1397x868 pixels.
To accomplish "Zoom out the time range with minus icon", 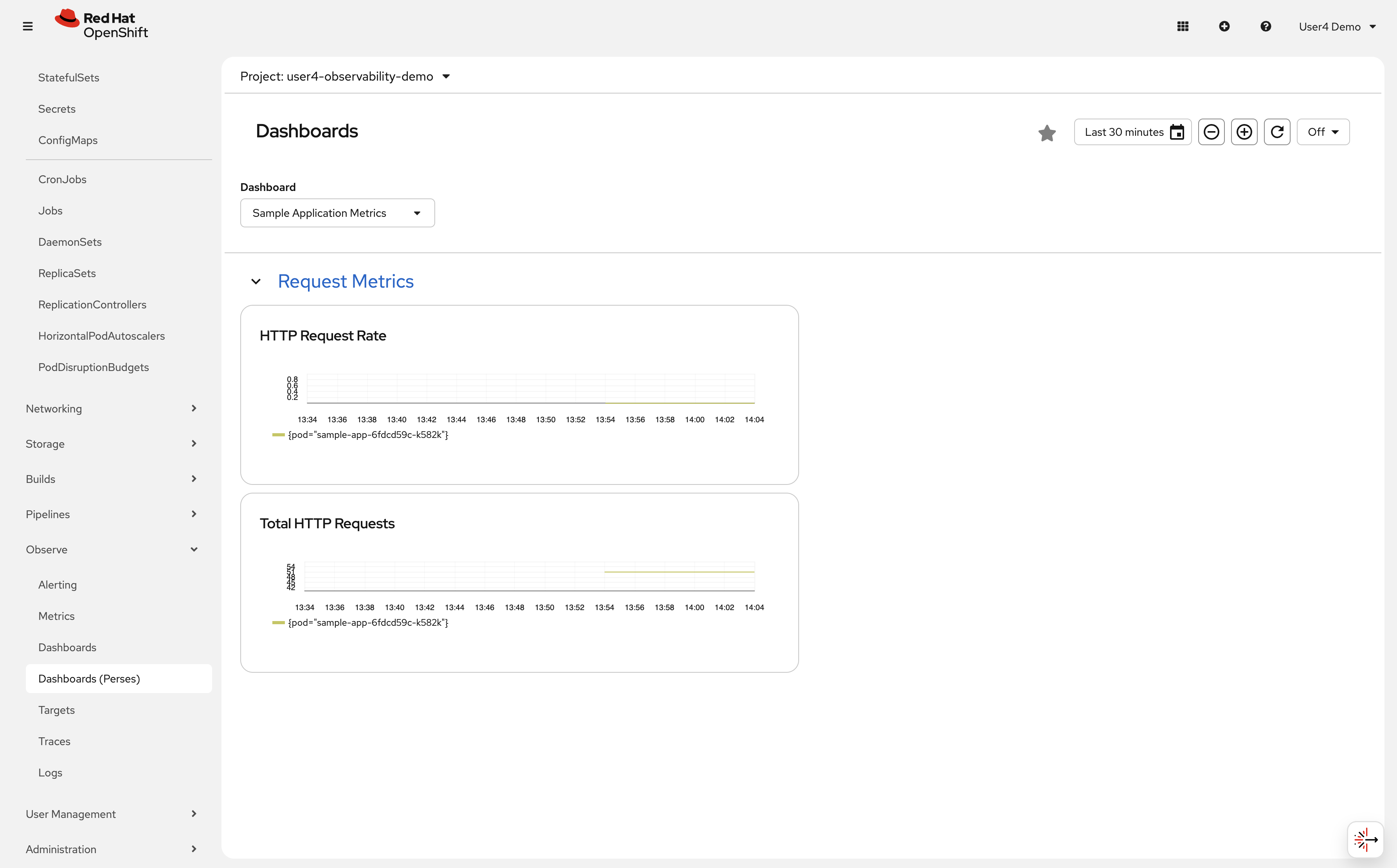I will coord(1211,131).
